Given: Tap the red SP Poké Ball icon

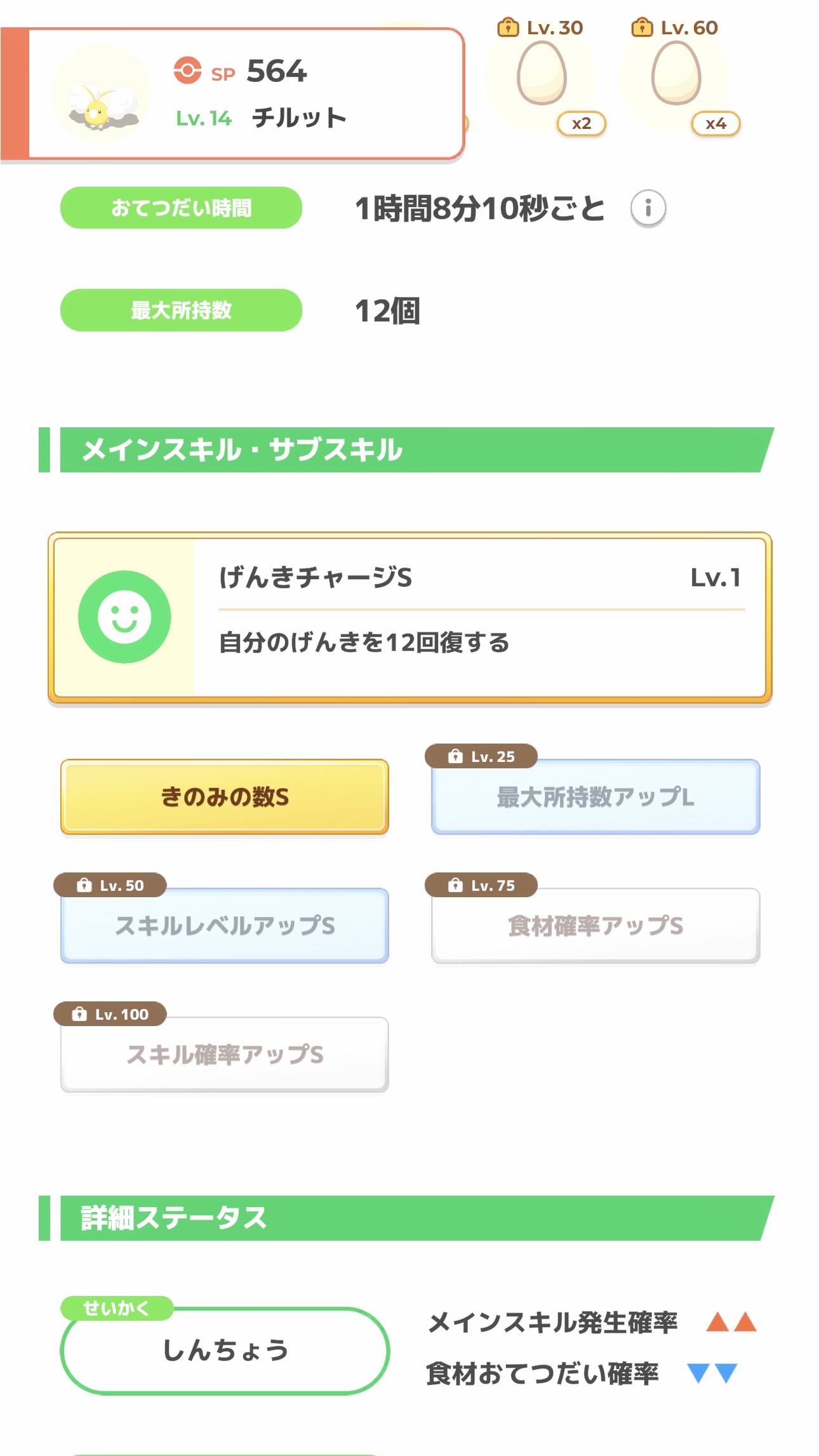Looking at the screenshot, I should (x=187, y=70).
